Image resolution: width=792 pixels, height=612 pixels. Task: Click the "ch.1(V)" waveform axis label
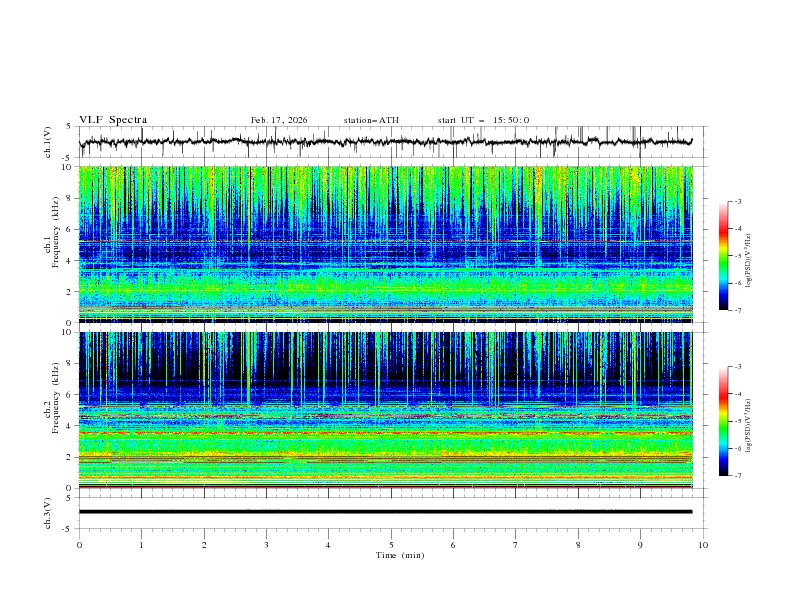coord(48,142)
